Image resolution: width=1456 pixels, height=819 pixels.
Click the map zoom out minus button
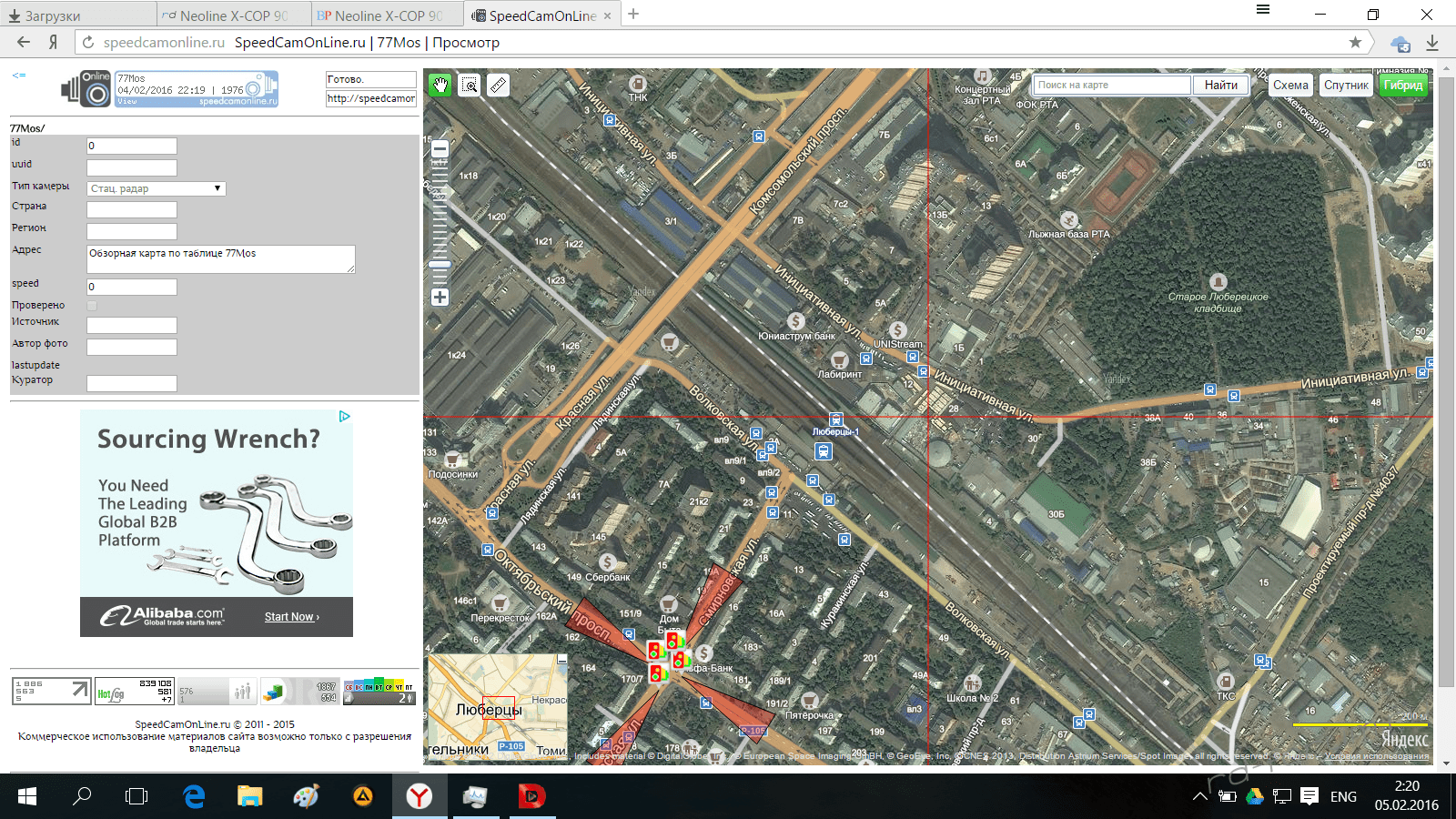click(x=440, y=149)
